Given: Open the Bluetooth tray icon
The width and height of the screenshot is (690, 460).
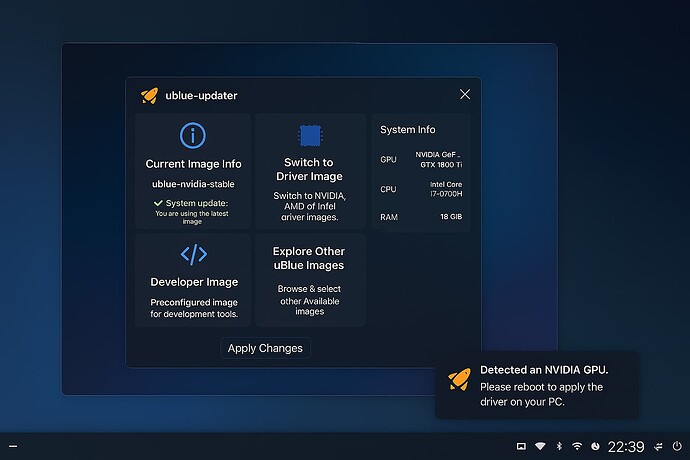Looking at the screenshot, I should [559, 446].
